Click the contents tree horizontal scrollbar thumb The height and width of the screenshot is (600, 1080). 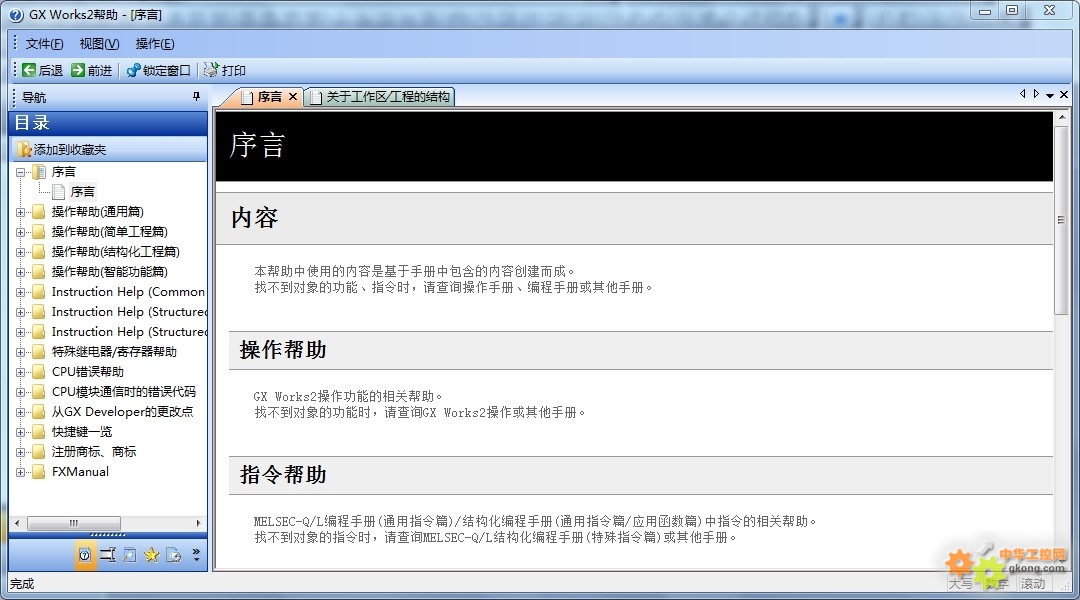(x=74, y=524)
